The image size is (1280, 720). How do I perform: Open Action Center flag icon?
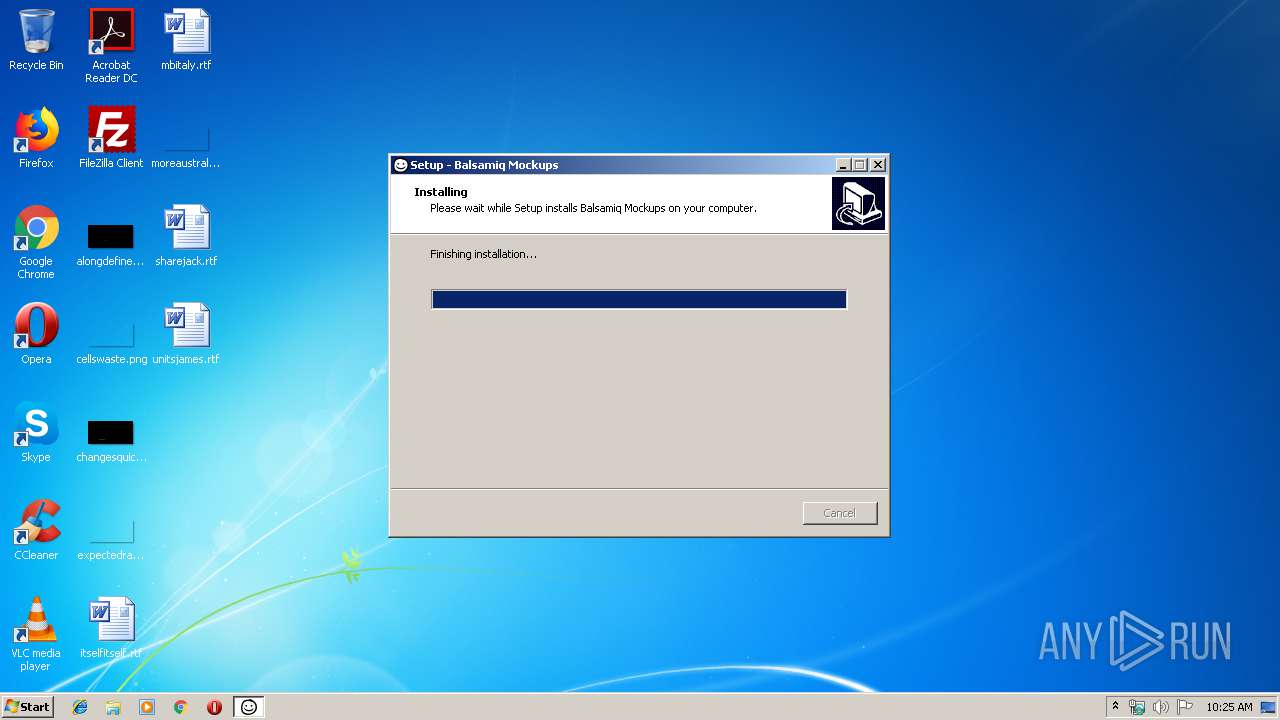tap(1184, 707)
